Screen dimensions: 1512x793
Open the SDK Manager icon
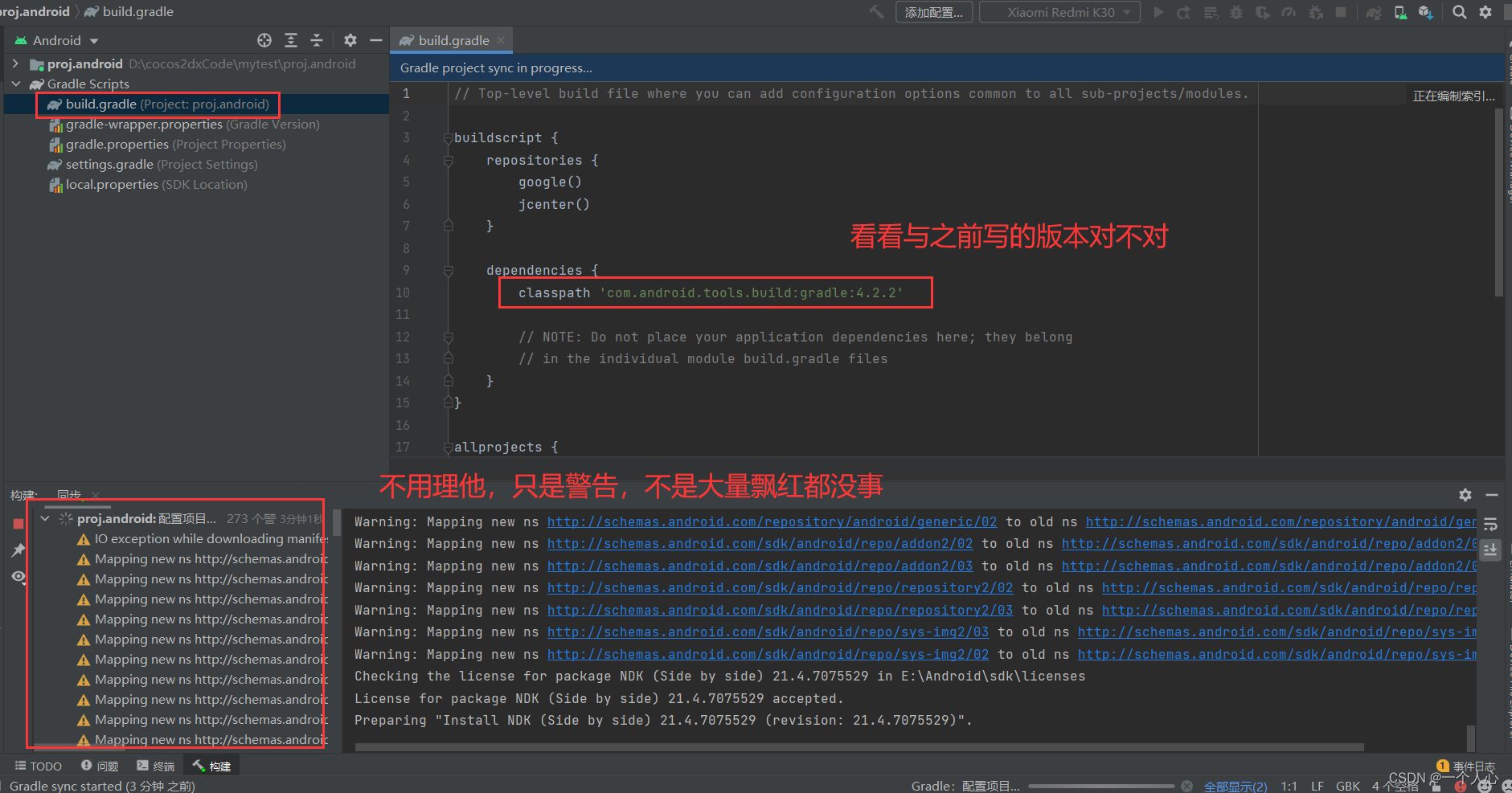pyautogui.click(x=1428, y=12)
